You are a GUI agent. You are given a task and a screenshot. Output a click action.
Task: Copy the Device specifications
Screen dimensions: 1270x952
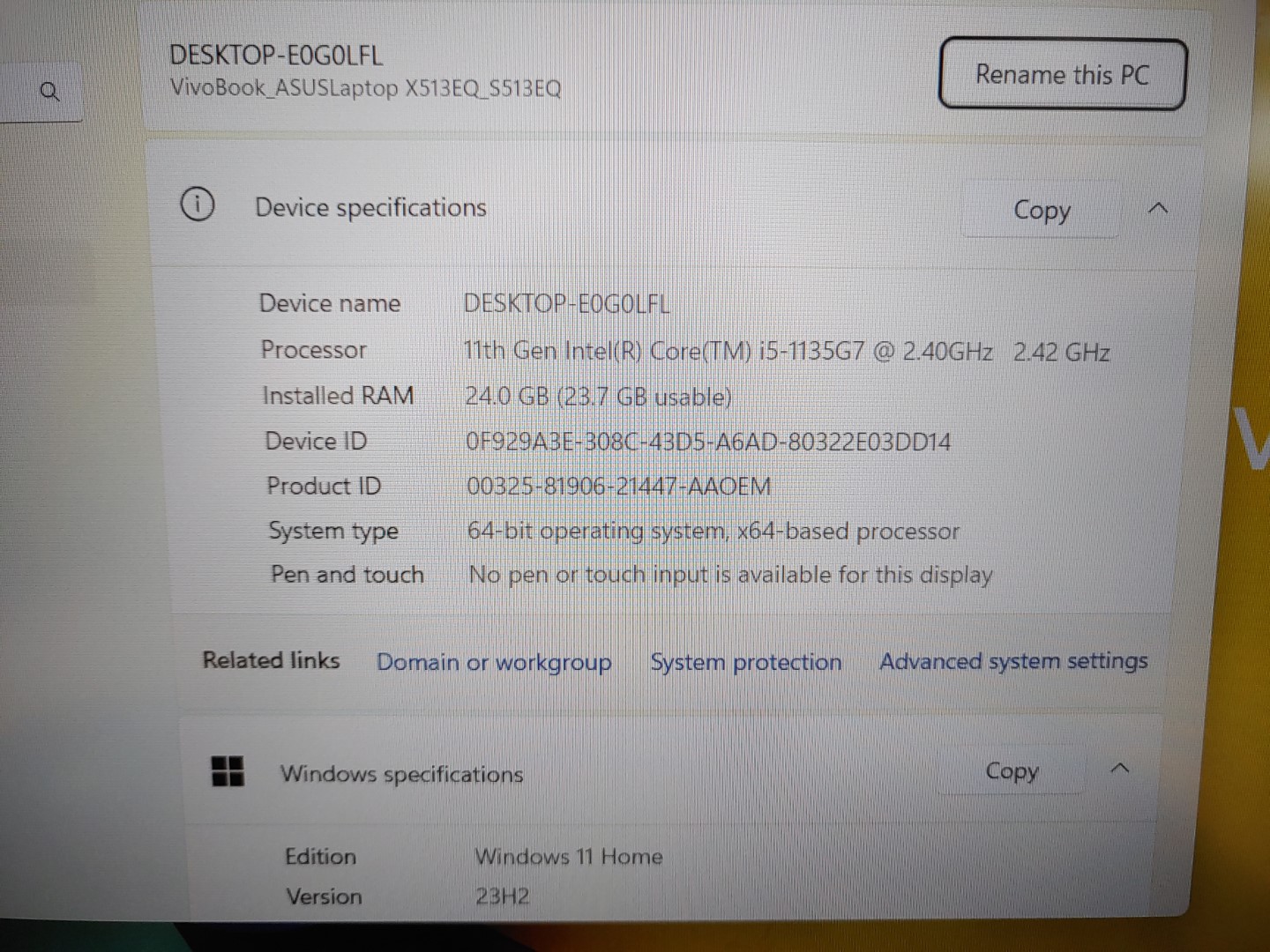1042,210
